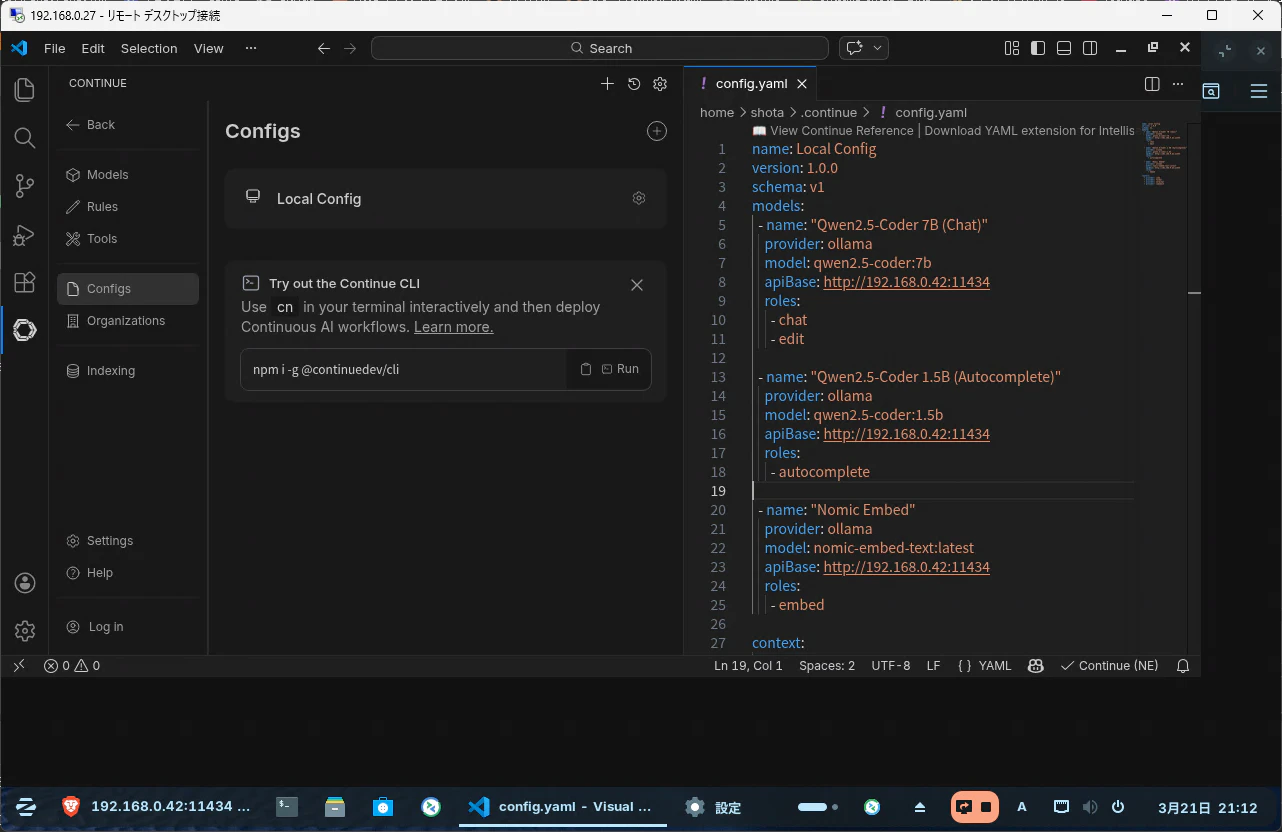Screen dimensions: 1282x832
Task: Select the Continue extension icon in activity bar
Action: 25,330
